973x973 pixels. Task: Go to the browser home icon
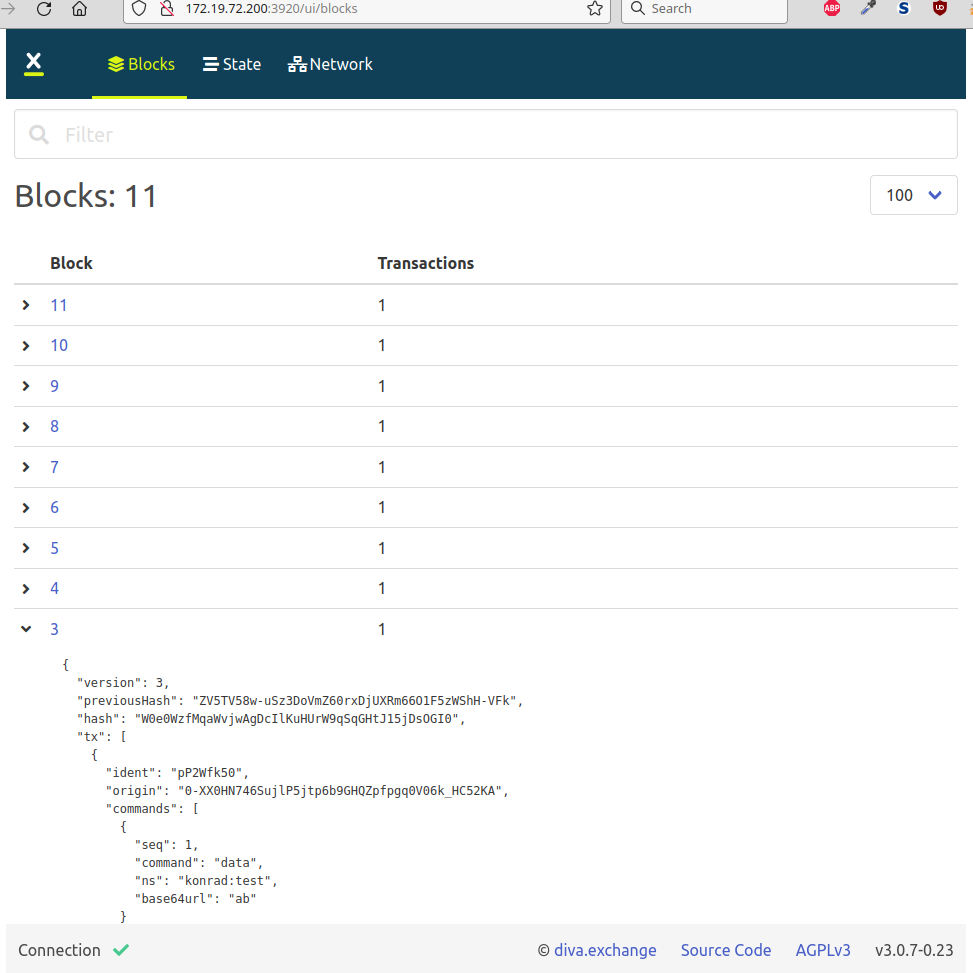79,9
